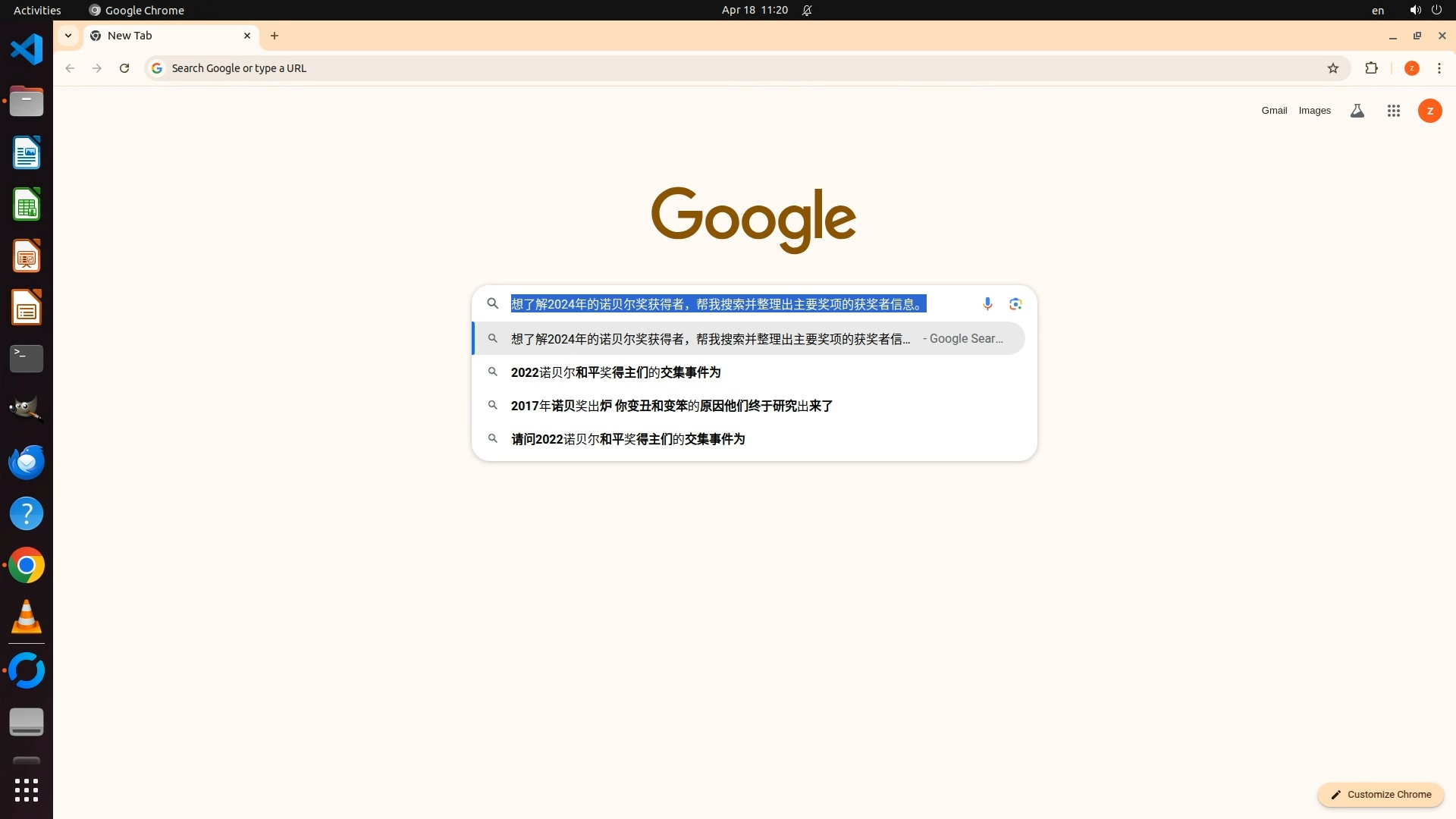
Task: Open the Extensions puzzle icon
Action: coord(1371,68)
